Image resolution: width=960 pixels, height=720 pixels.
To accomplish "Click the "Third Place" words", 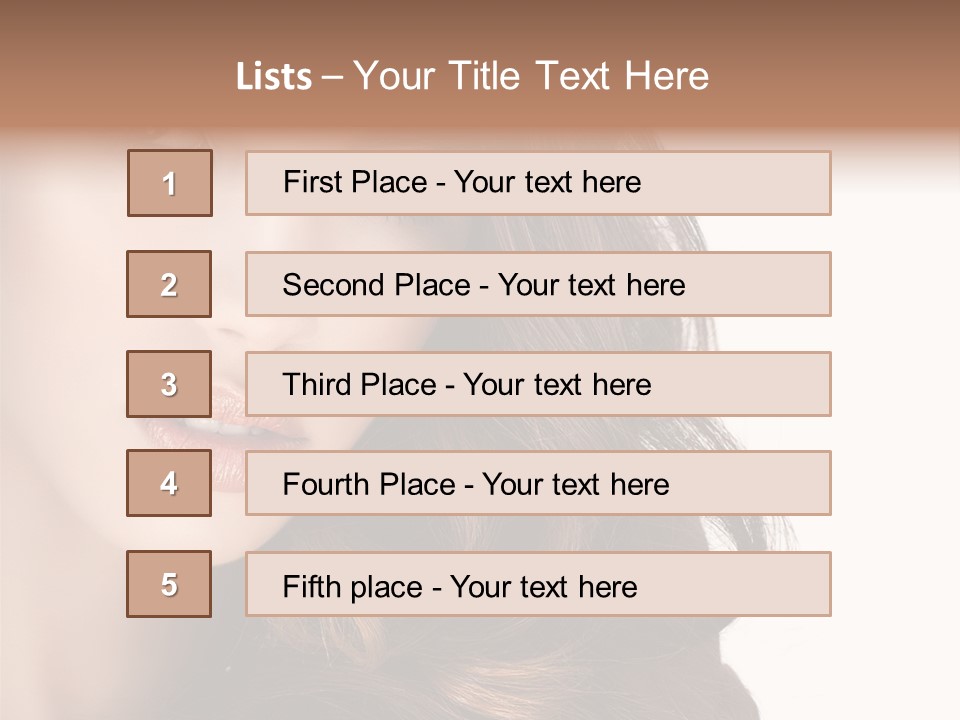I will pos(359,385).
